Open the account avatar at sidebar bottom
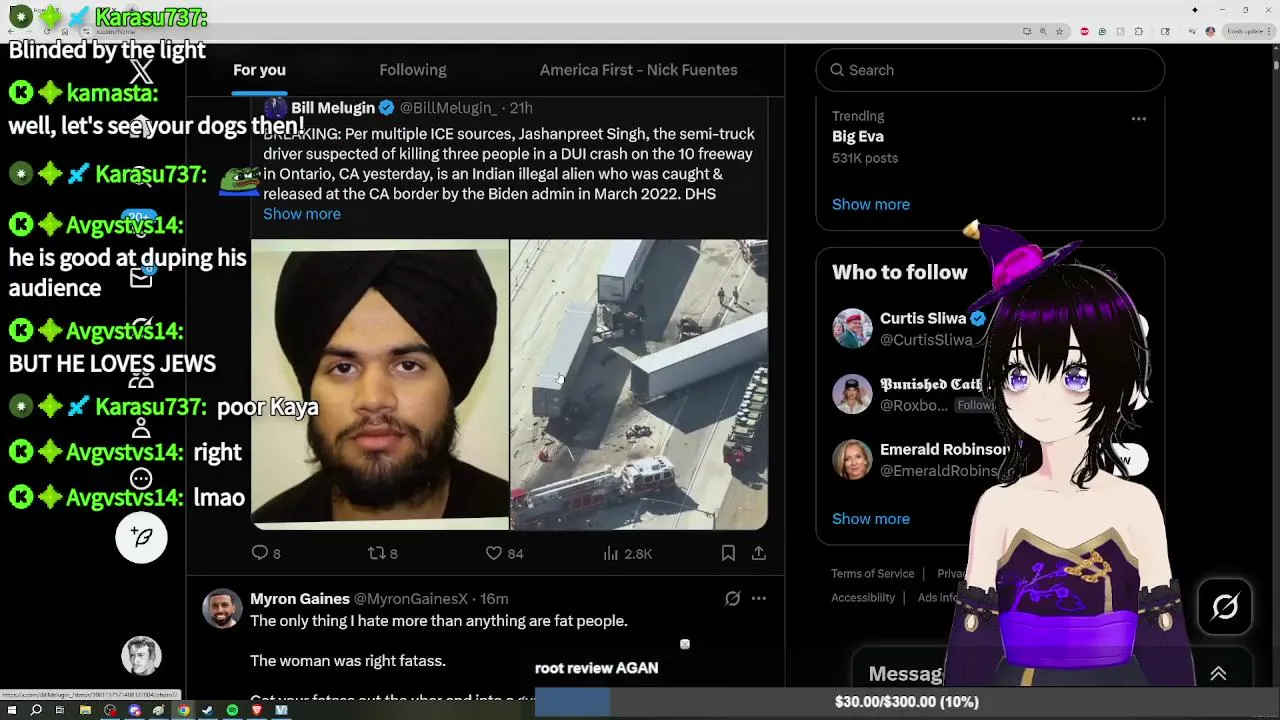 pyautogui.click(x=141, y=656)
